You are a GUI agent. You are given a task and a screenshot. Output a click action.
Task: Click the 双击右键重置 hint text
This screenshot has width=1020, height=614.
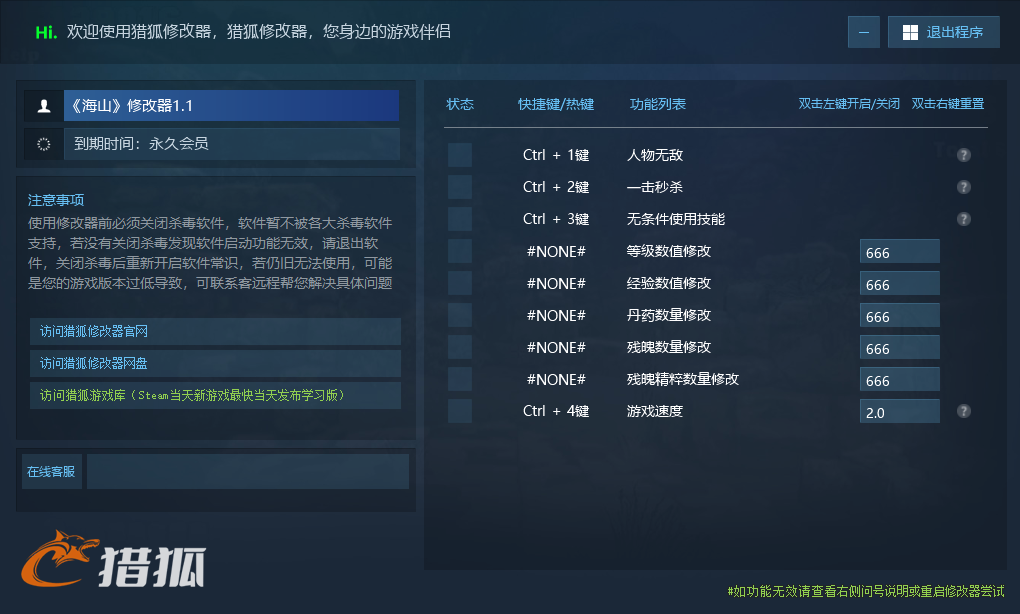pos(948,104)
